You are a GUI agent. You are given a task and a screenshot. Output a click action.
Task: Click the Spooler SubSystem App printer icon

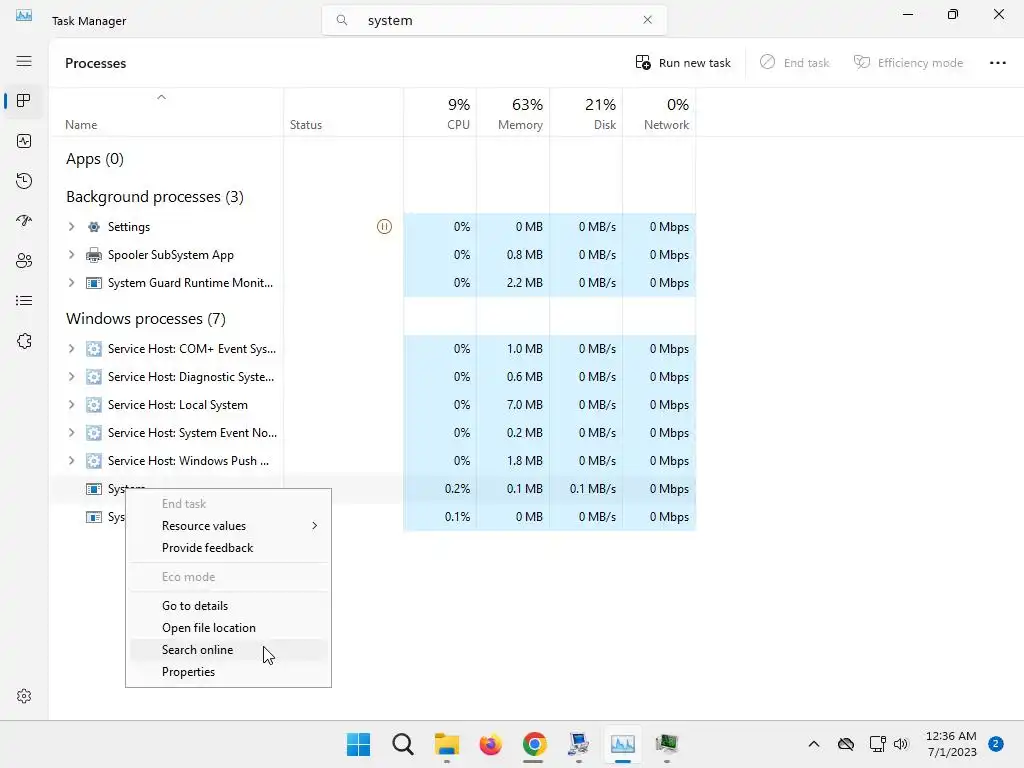click(x=94, y=255)
